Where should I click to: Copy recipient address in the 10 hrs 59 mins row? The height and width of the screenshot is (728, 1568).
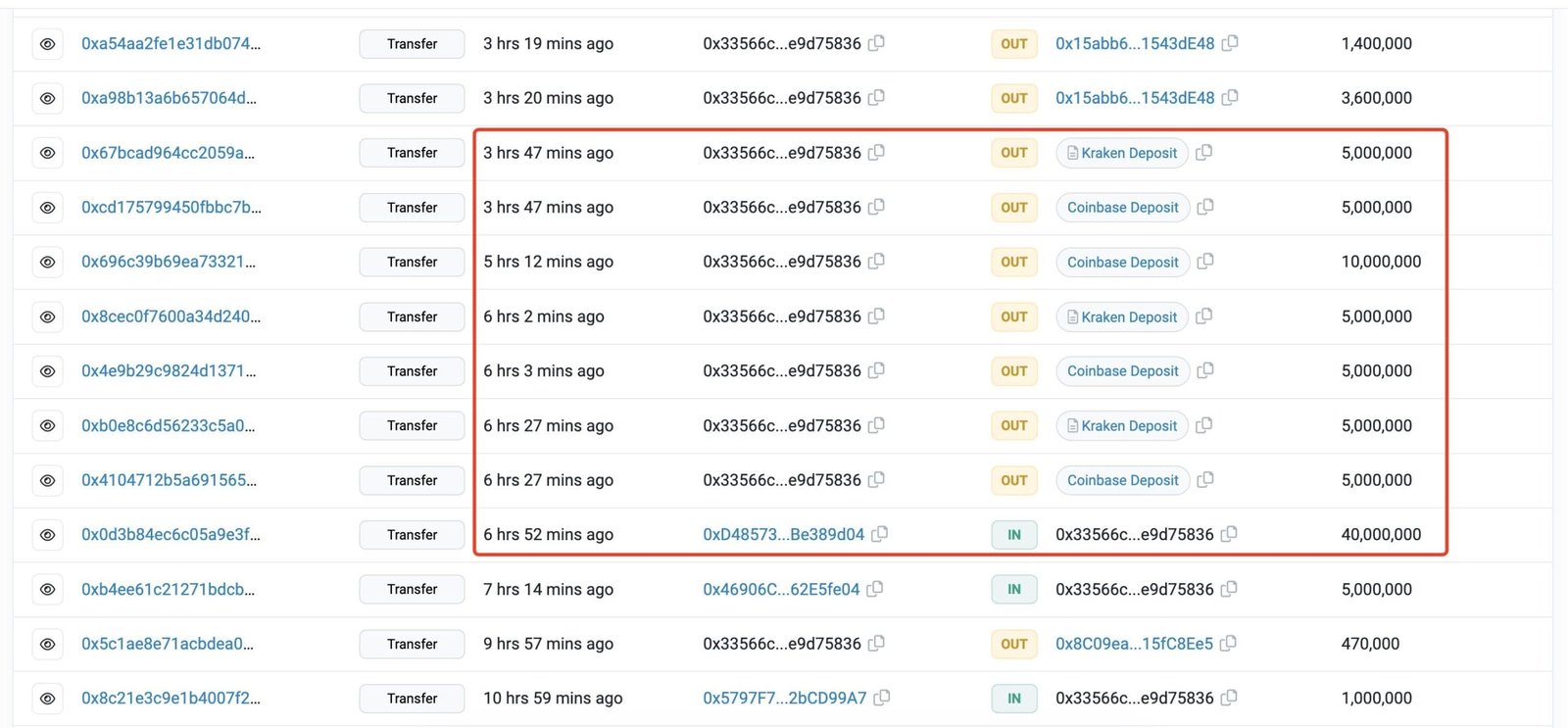[x=1229, y=698]
